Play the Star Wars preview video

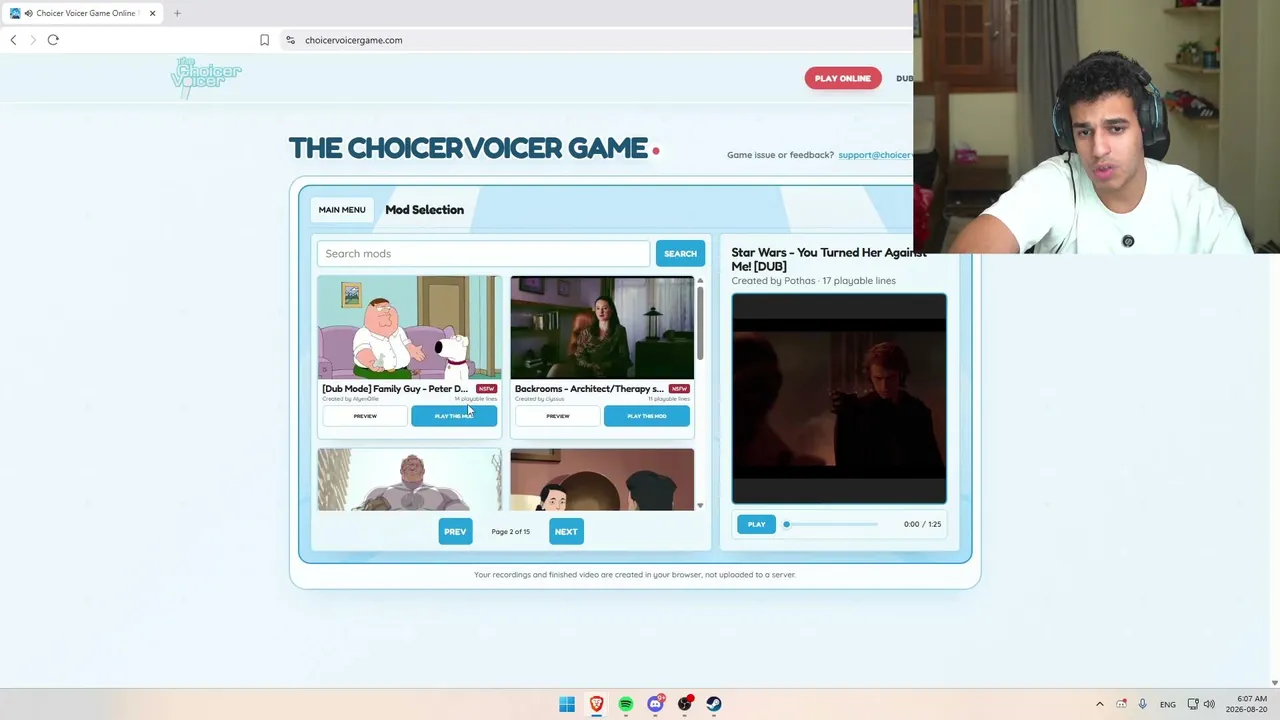756,524
